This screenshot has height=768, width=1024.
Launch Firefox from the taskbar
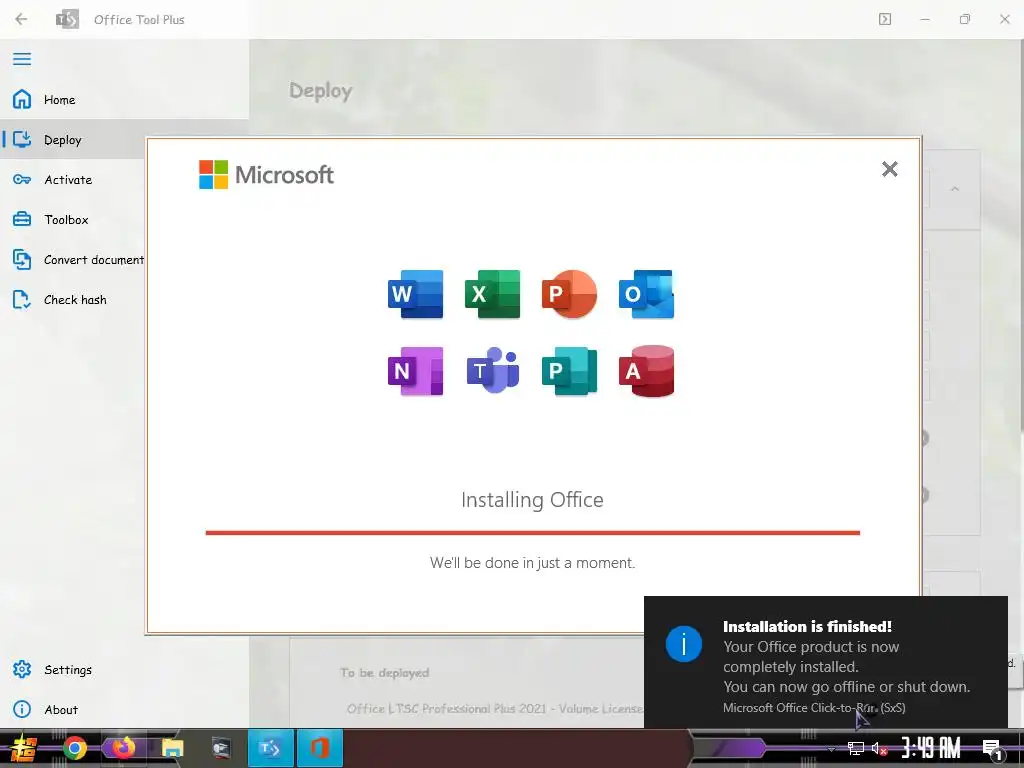pyautogui.click(x=123, y=748)
